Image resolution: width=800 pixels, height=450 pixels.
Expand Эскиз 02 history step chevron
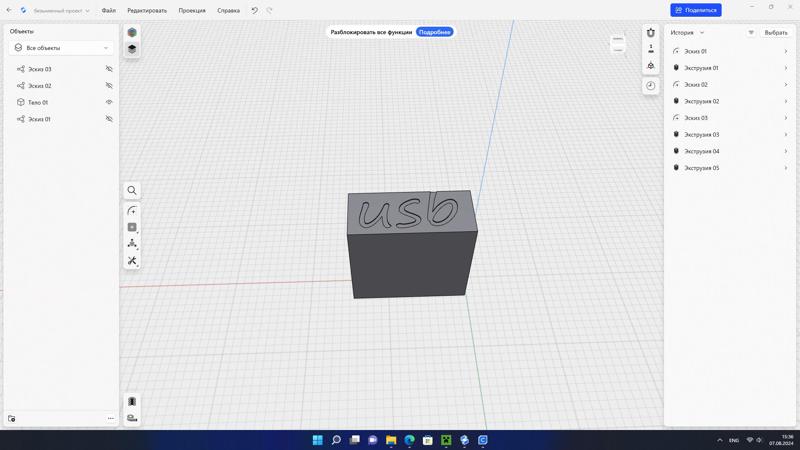tap(786, 85)
